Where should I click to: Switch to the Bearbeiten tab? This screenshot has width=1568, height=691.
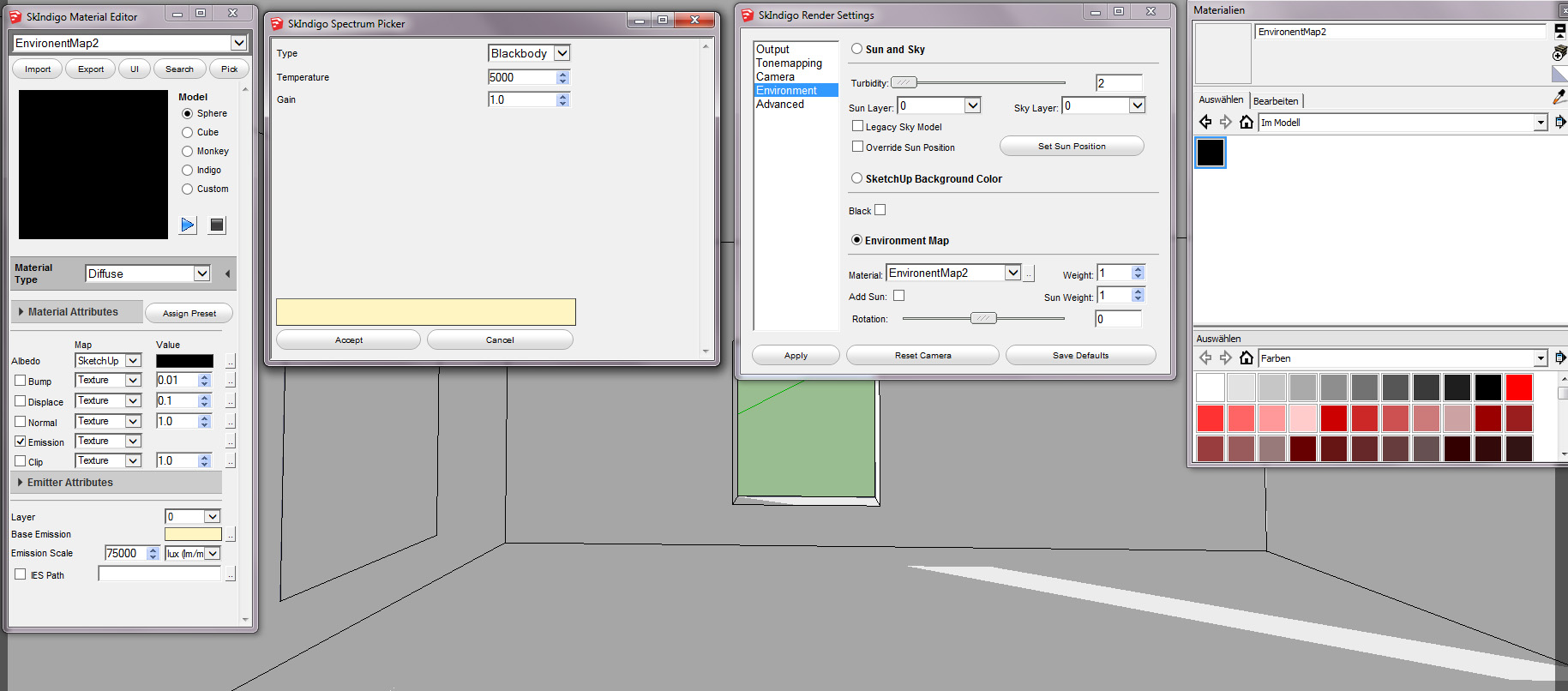[1276, 101]
